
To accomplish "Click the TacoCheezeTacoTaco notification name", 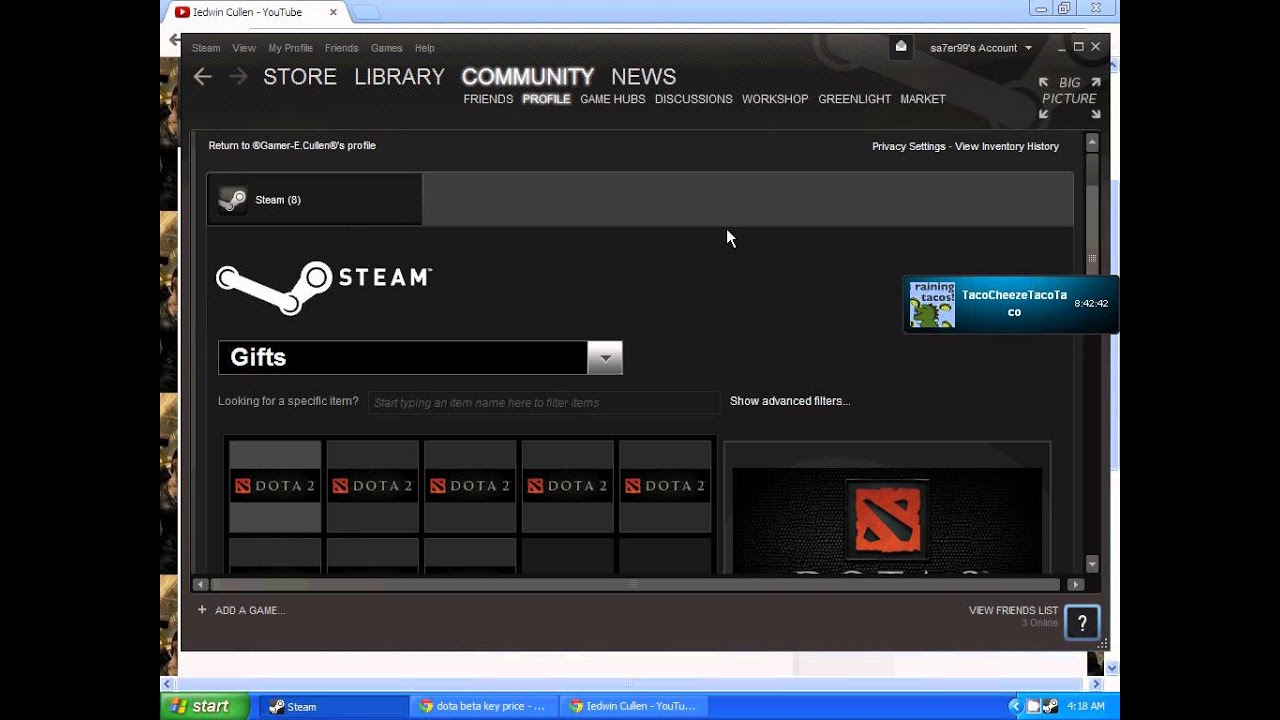I will (x=1014, y=304).
